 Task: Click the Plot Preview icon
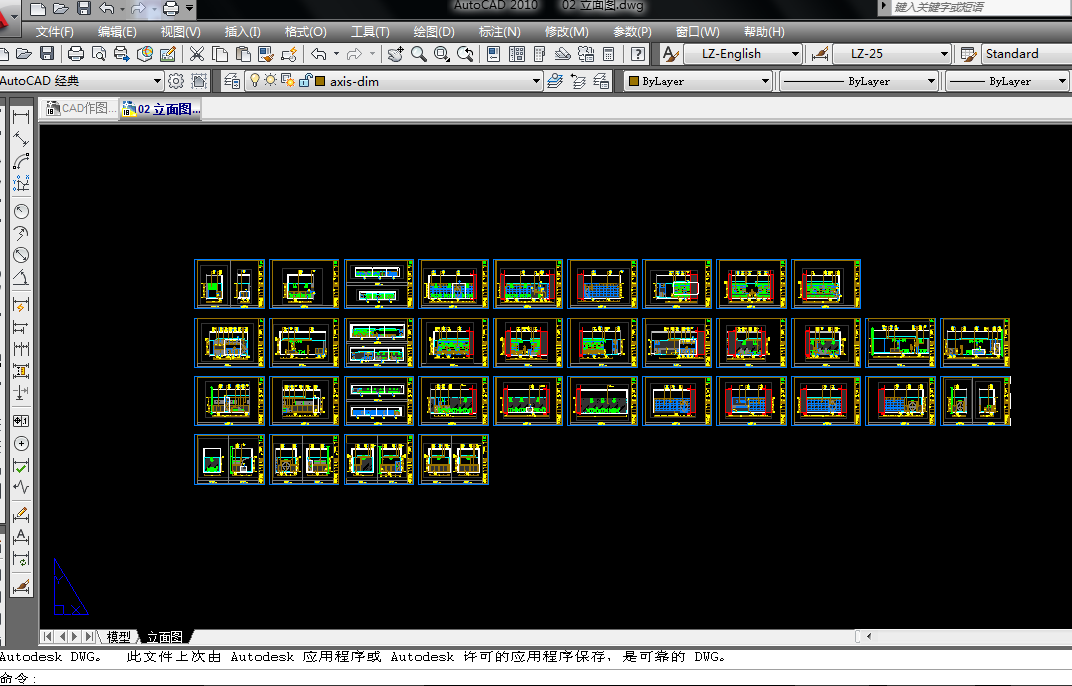(98, 54)
